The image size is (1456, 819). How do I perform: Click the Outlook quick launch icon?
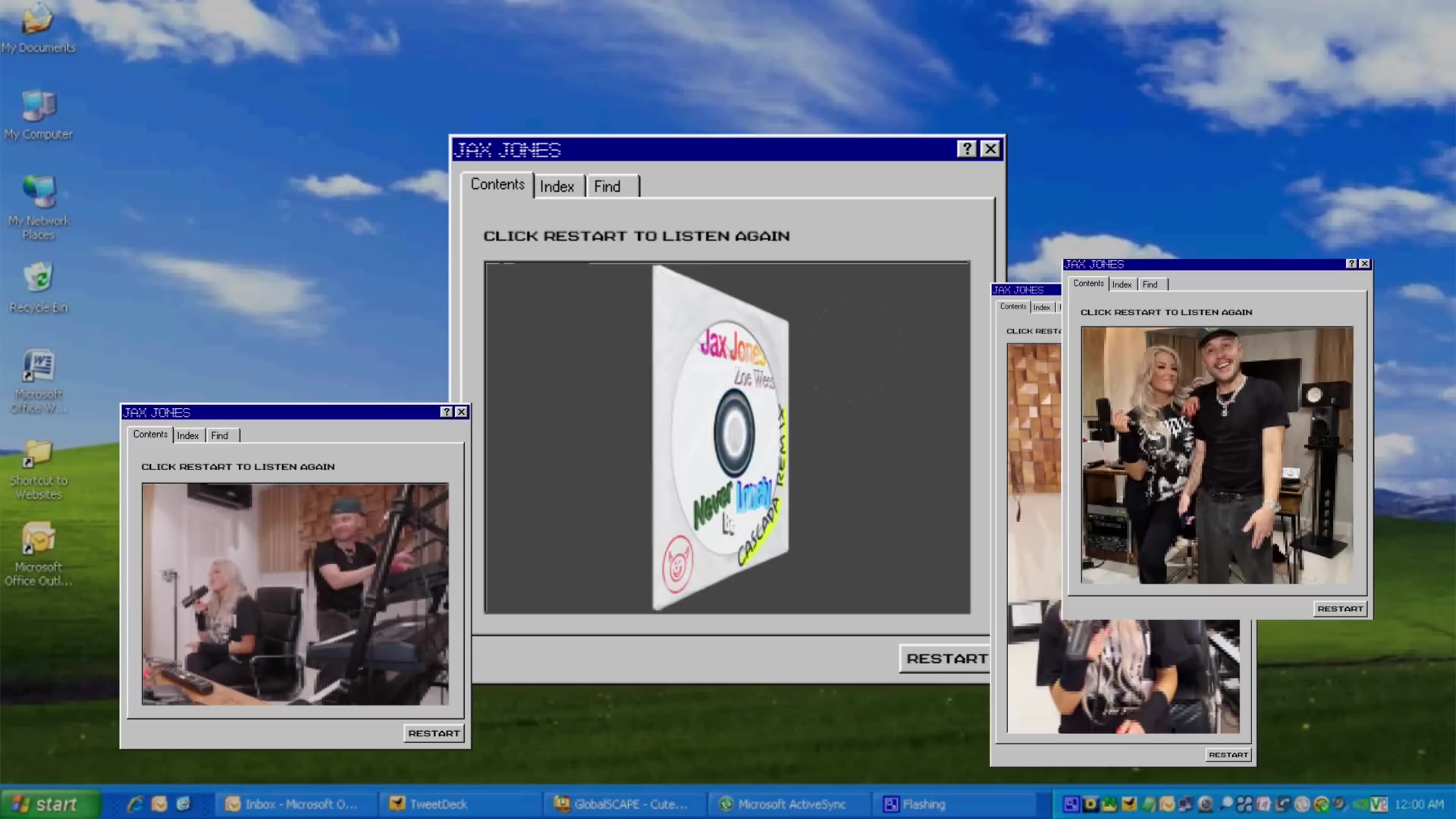(x=159, y=804)
